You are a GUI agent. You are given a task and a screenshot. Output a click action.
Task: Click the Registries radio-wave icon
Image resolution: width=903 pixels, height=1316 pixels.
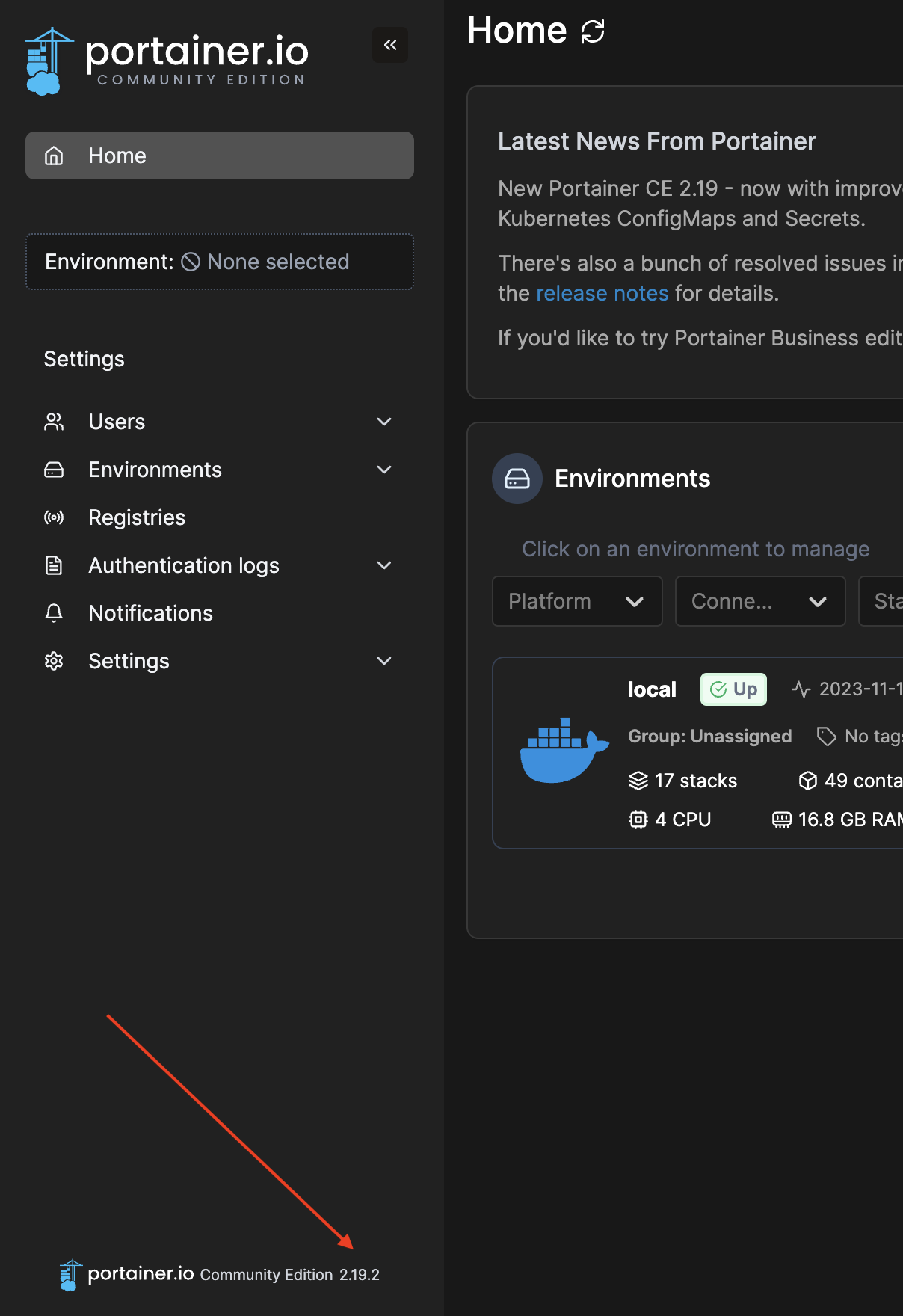(x=54, y=517)
